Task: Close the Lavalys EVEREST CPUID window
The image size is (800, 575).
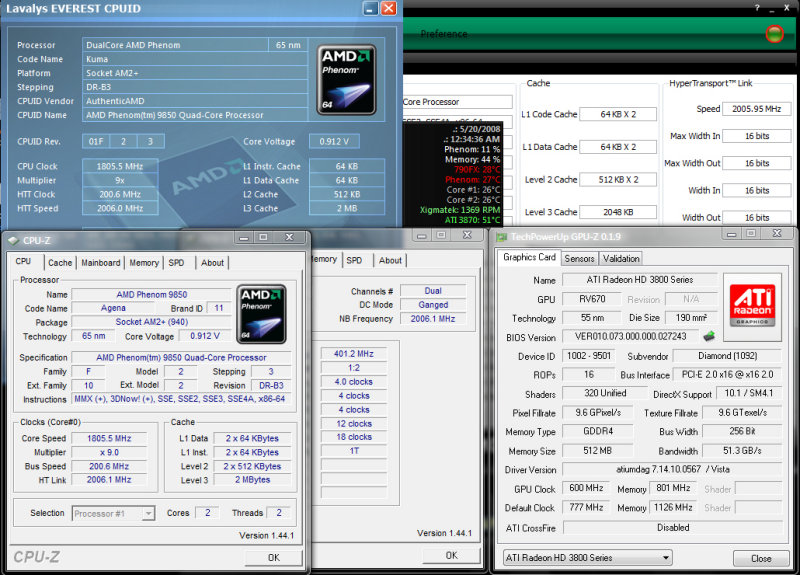Action: coord(389,8)
